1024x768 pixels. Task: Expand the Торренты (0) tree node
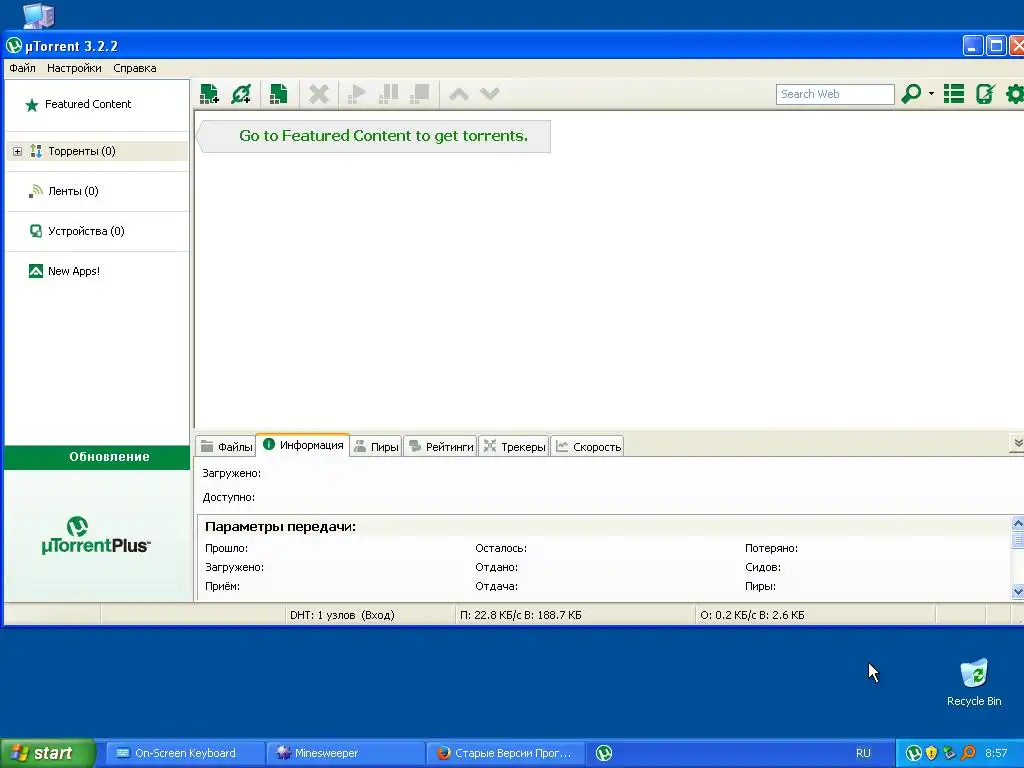point(18,152)
